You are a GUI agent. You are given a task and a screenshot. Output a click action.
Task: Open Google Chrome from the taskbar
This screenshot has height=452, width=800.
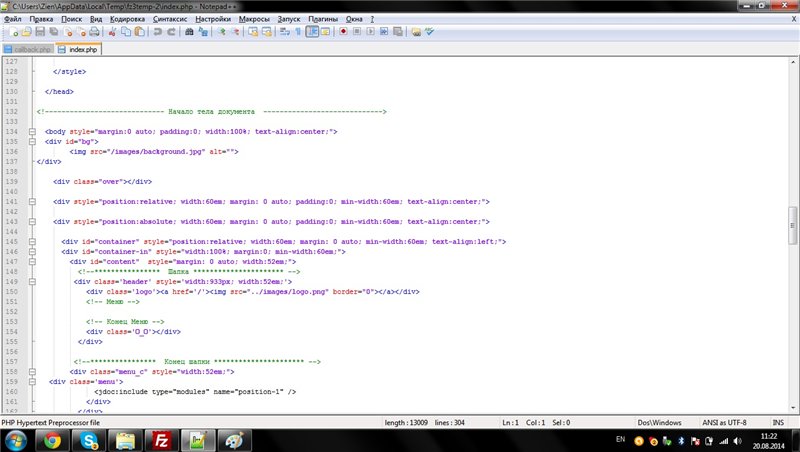pyautogui.click(x=52, y=440)
